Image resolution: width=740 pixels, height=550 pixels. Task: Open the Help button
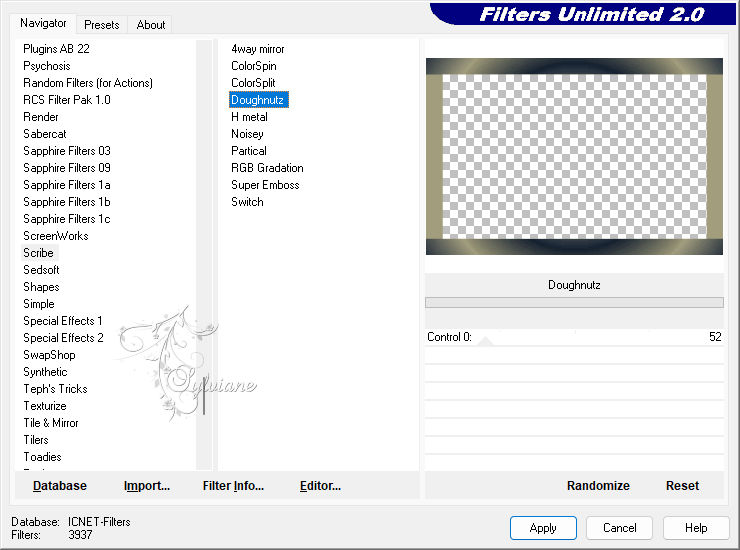696,527
